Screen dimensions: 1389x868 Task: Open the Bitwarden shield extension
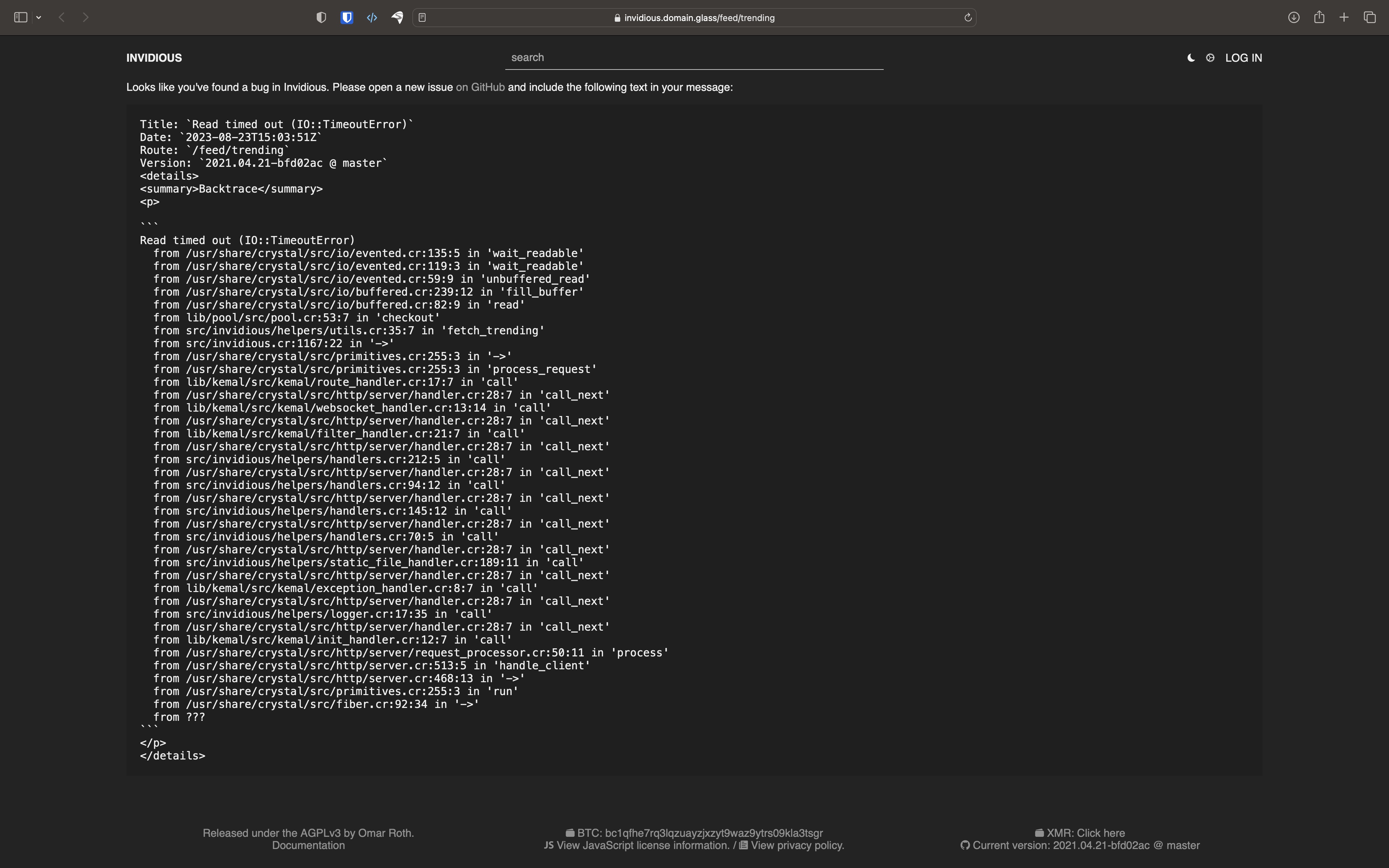tap(347, 17)
